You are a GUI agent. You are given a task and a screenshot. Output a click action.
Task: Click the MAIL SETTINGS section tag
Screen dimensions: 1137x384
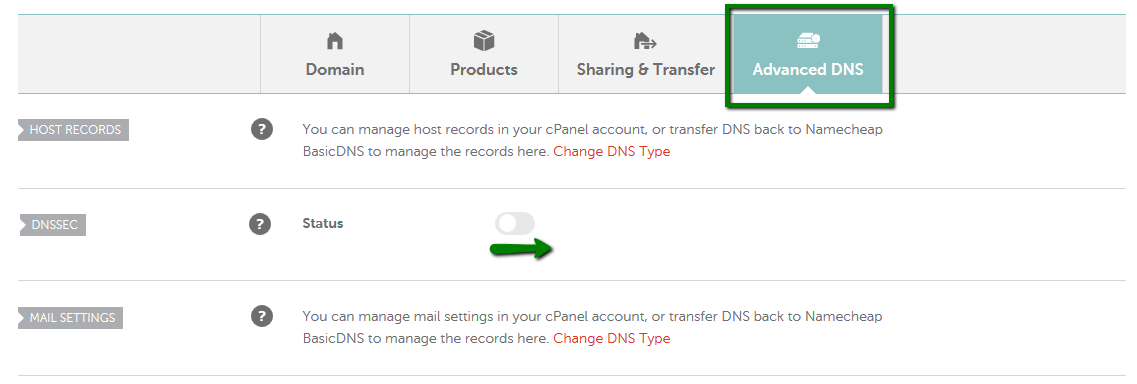click(x=71, y=317)
